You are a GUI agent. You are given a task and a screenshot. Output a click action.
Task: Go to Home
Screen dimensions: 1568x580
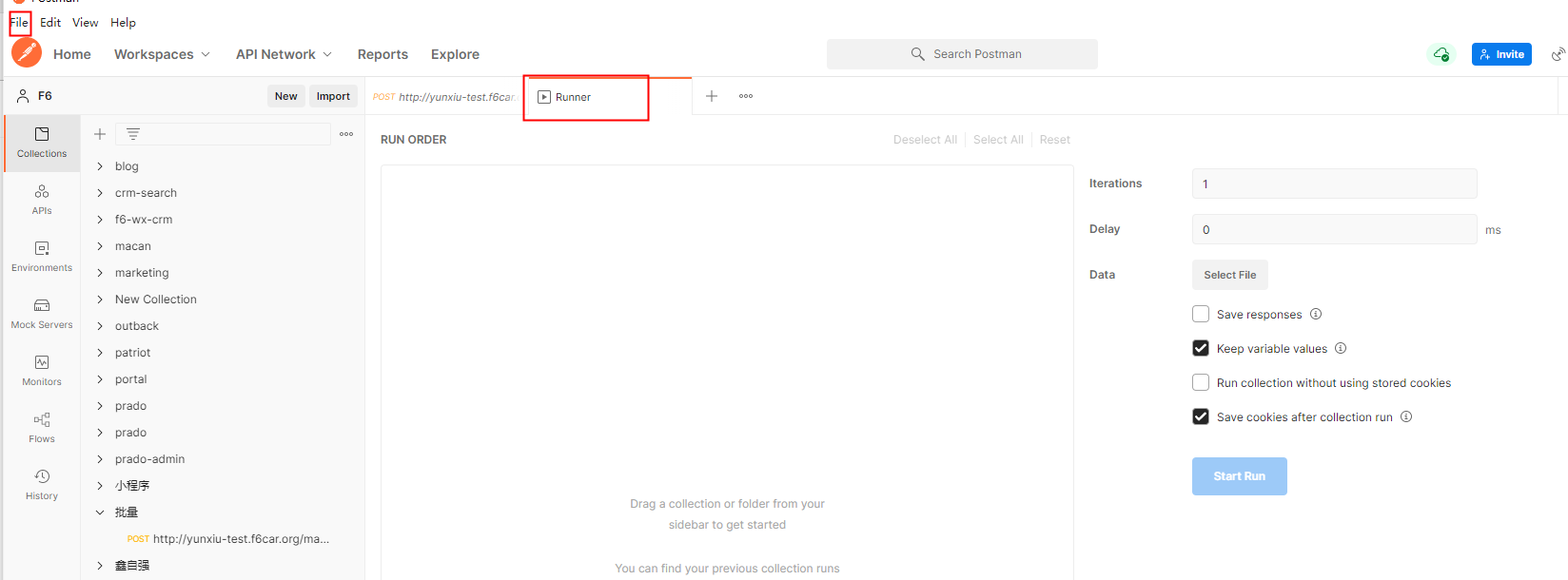[72, 54]
